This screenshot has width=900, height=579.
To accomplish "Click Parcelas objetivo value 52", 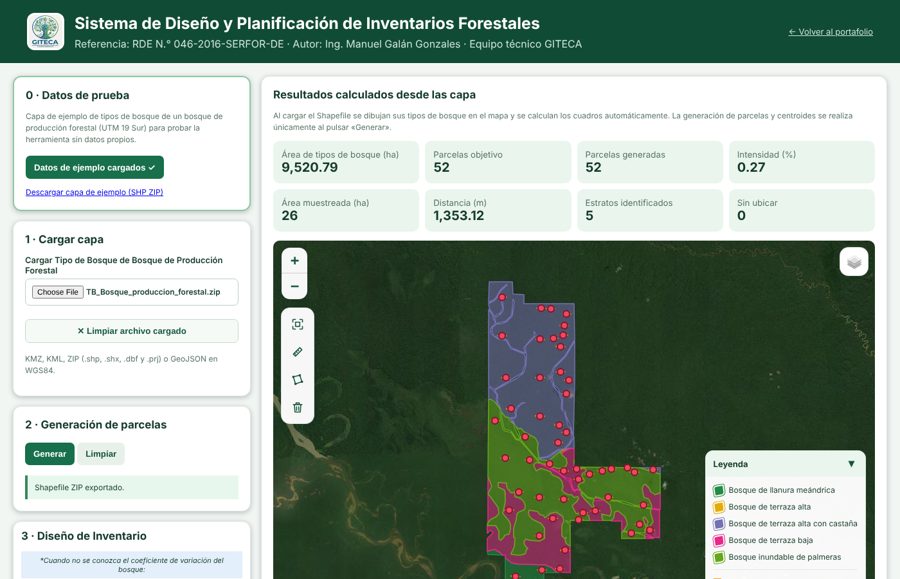I will click(x=441, y=168).
